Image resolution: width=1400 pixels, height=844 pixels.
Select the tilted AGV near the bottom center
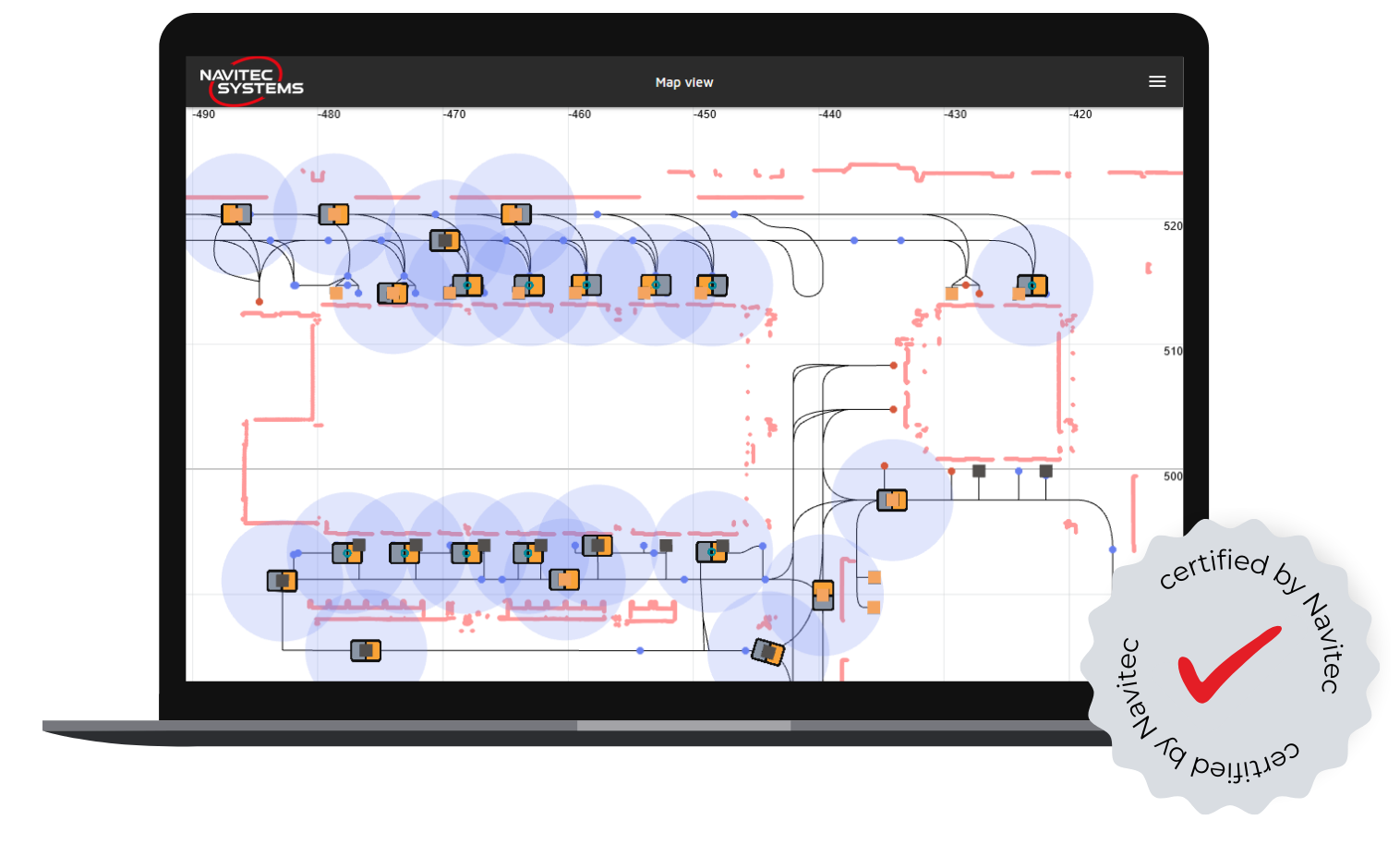point(766,651)
